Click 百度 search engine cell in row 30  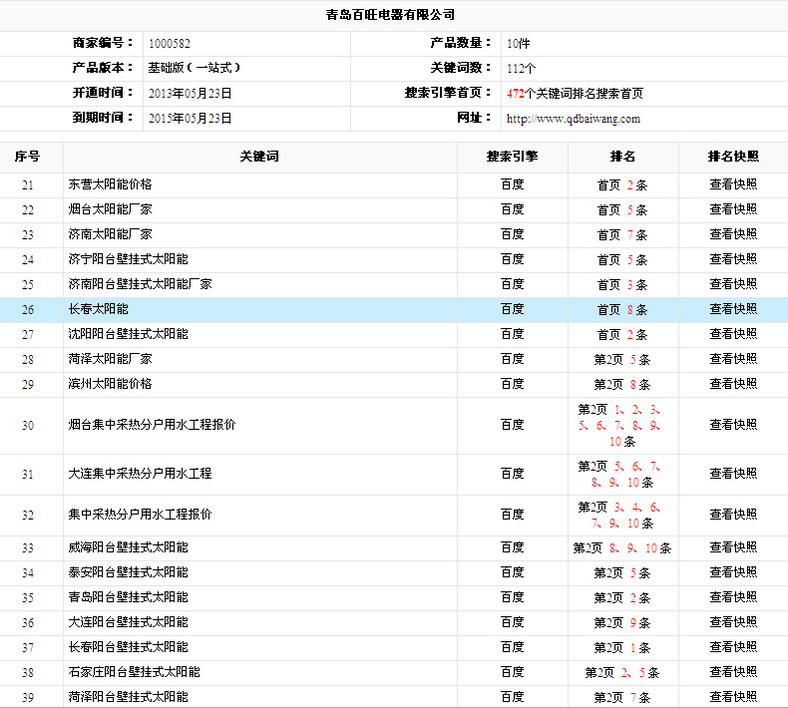(x=512, y=425)
